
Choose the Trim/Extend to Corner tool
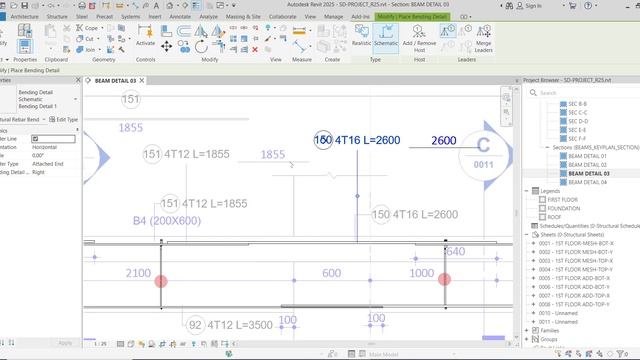[x=219, y=47]
